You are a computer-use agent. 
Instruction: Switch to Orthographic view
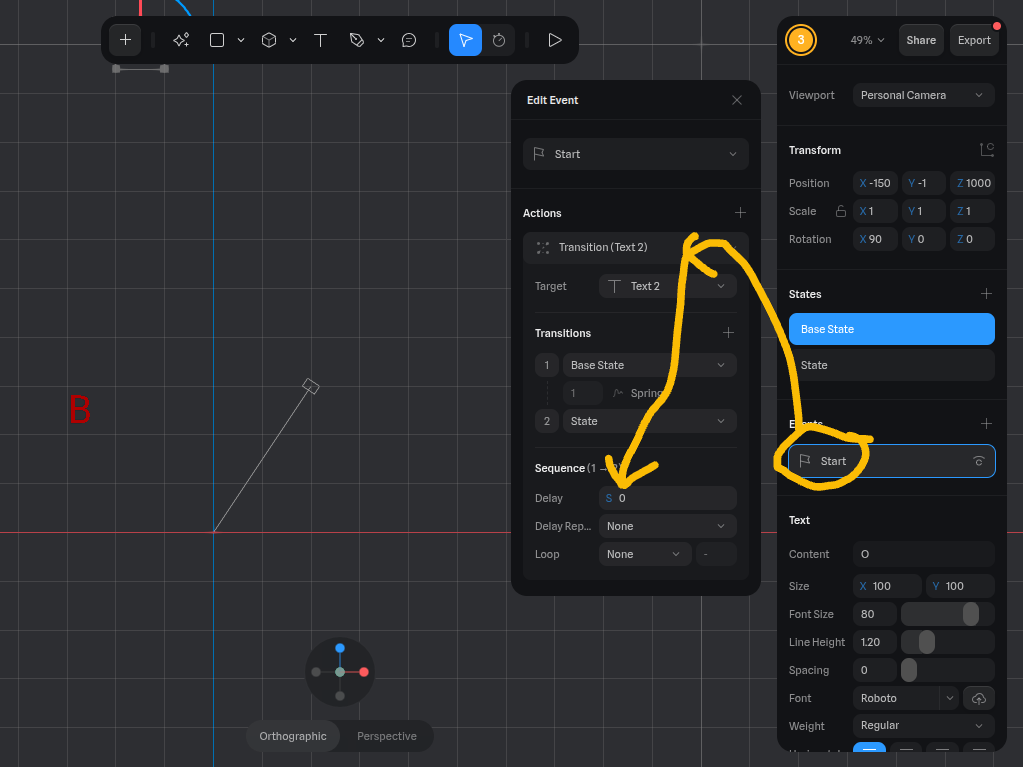click(293, 736)
